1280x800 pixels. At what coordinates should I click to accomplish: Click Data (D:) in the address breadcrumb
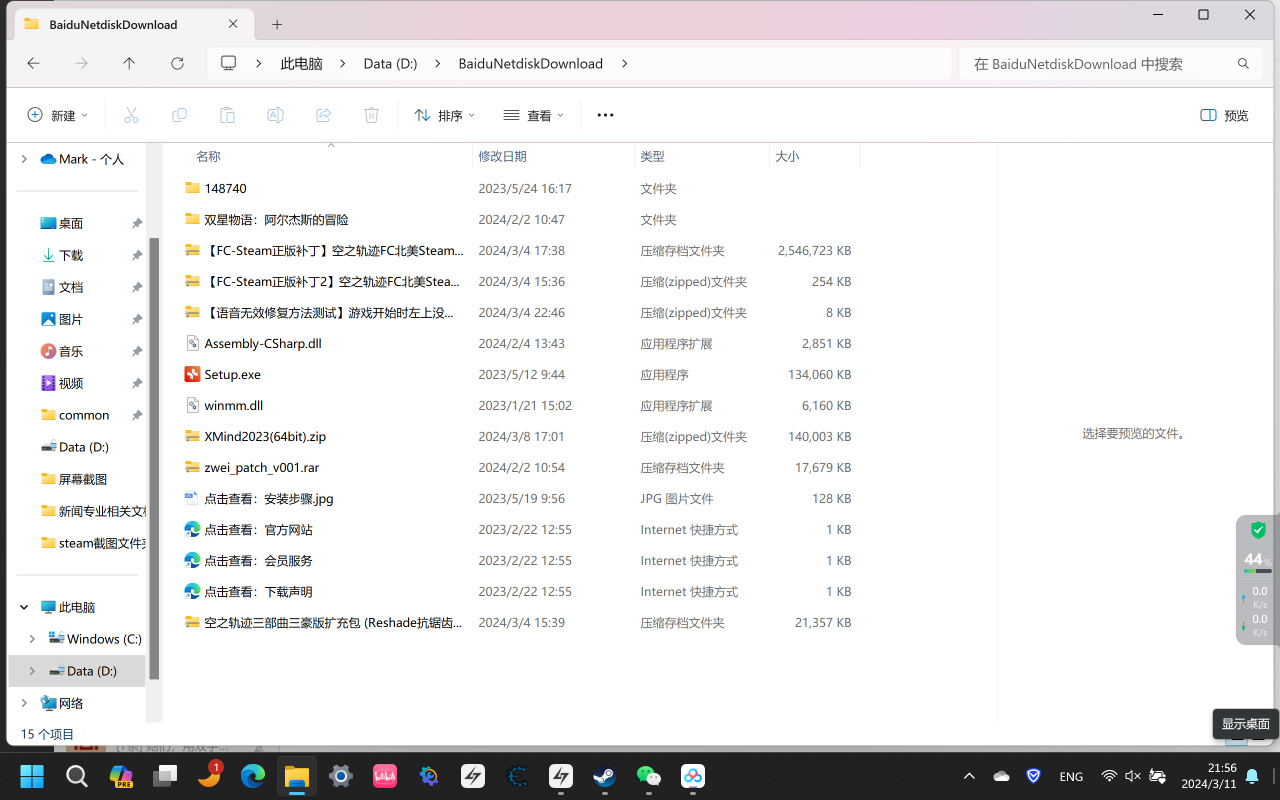[x=390, y=63]
